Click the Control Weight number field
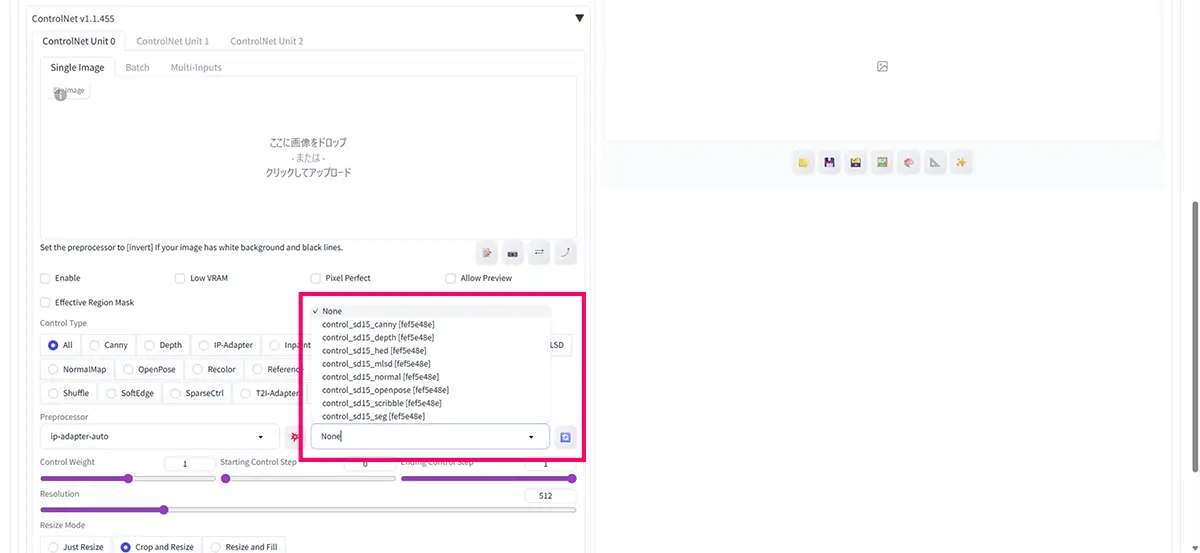The image size is (1200, 553). (189, 464)
